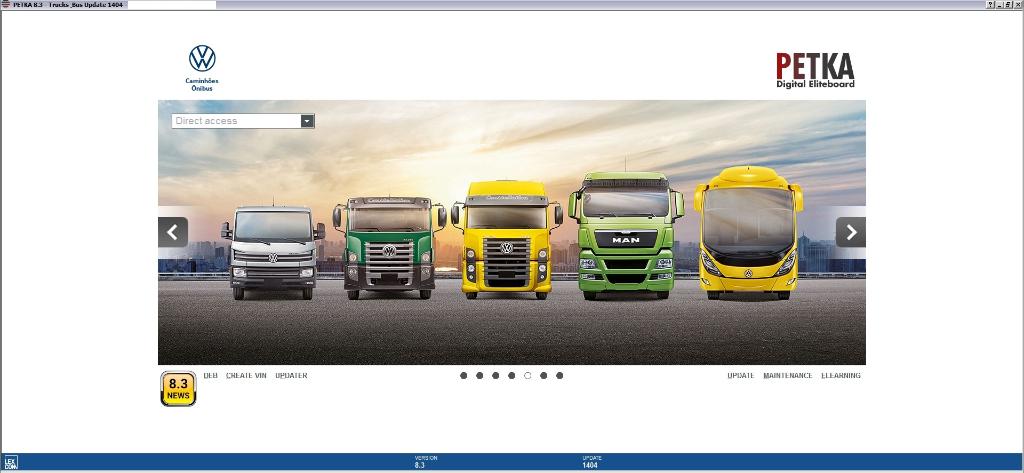Open the DEB link
The width and height of the screenshot is (1024, 473).
[210, 376]
